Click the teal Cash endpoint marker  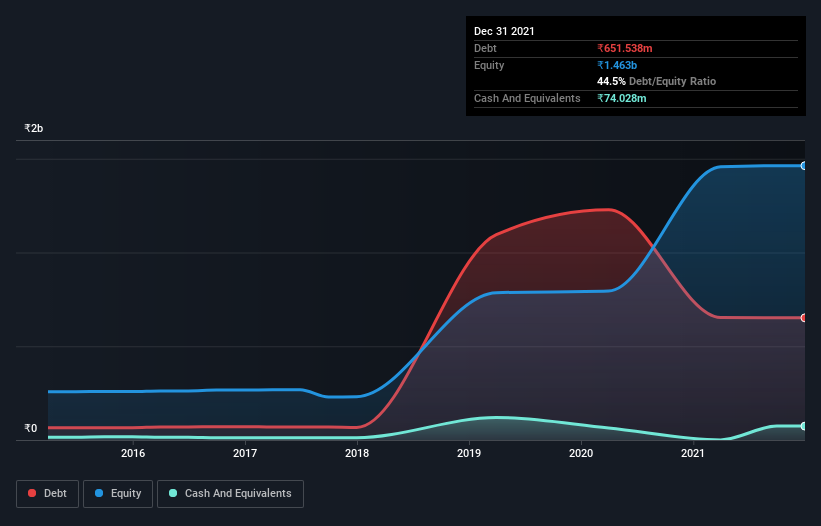tap(804, 426)
